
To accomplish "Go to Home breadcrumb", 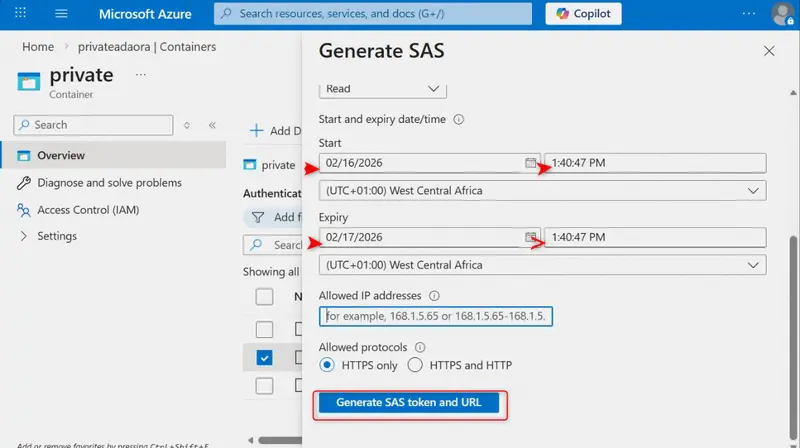I will [38, 47].
